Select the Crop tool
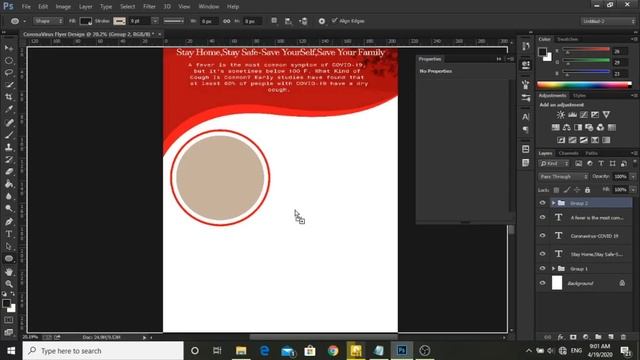 pyautogui.click(x=9, y=97)
